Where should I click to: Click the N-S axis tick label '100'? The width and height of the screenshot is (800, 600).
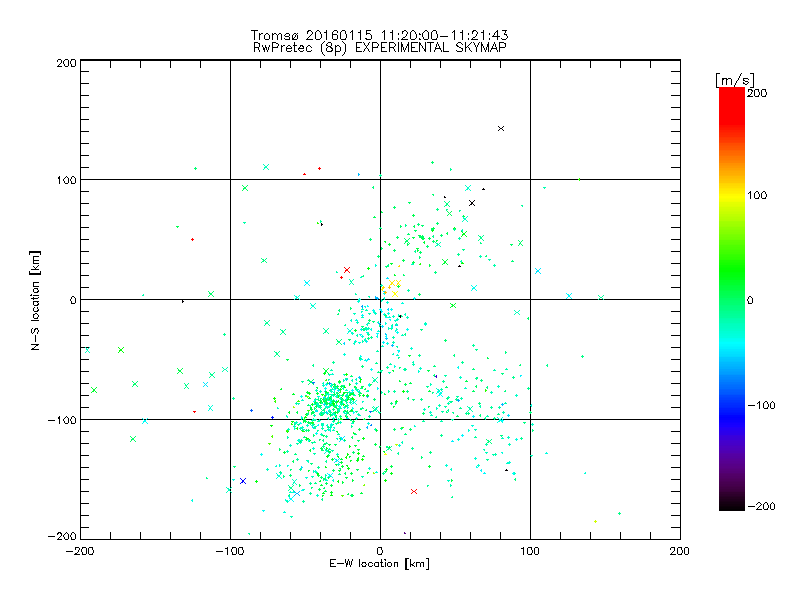tap(66, 180)
